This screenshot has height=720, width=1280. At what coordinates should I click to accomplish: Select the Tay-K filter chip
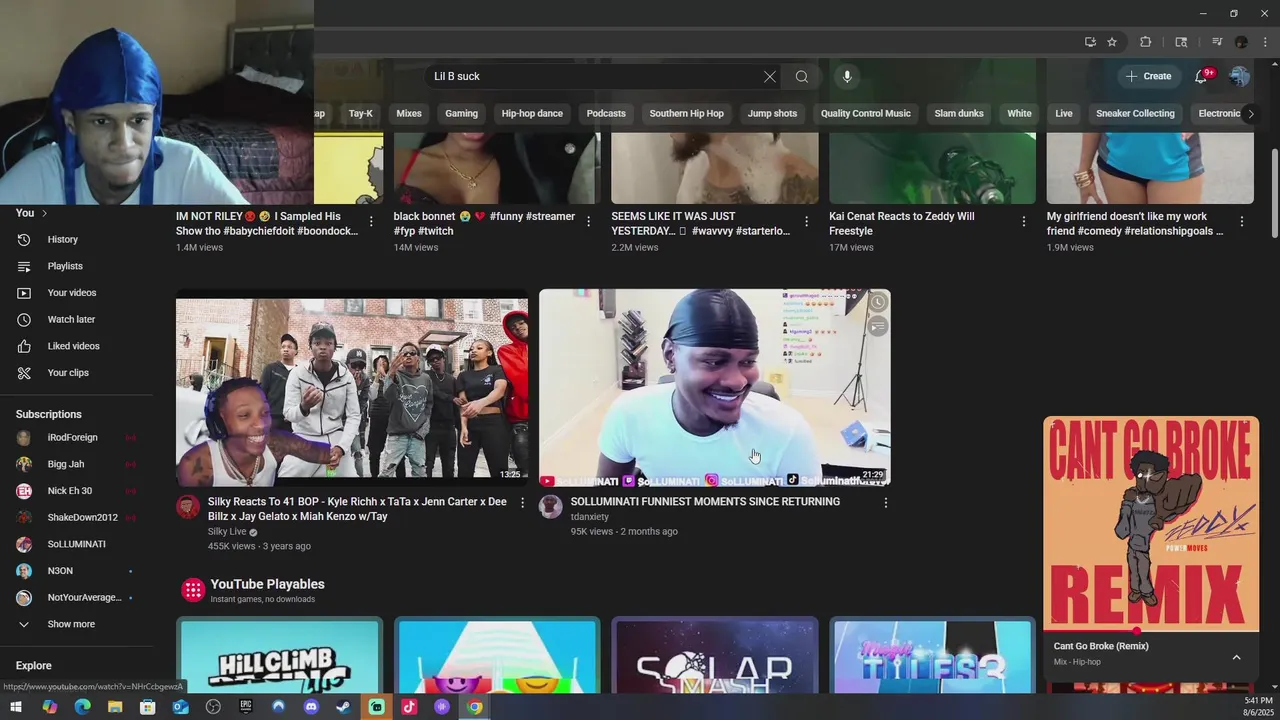[360, 113]
